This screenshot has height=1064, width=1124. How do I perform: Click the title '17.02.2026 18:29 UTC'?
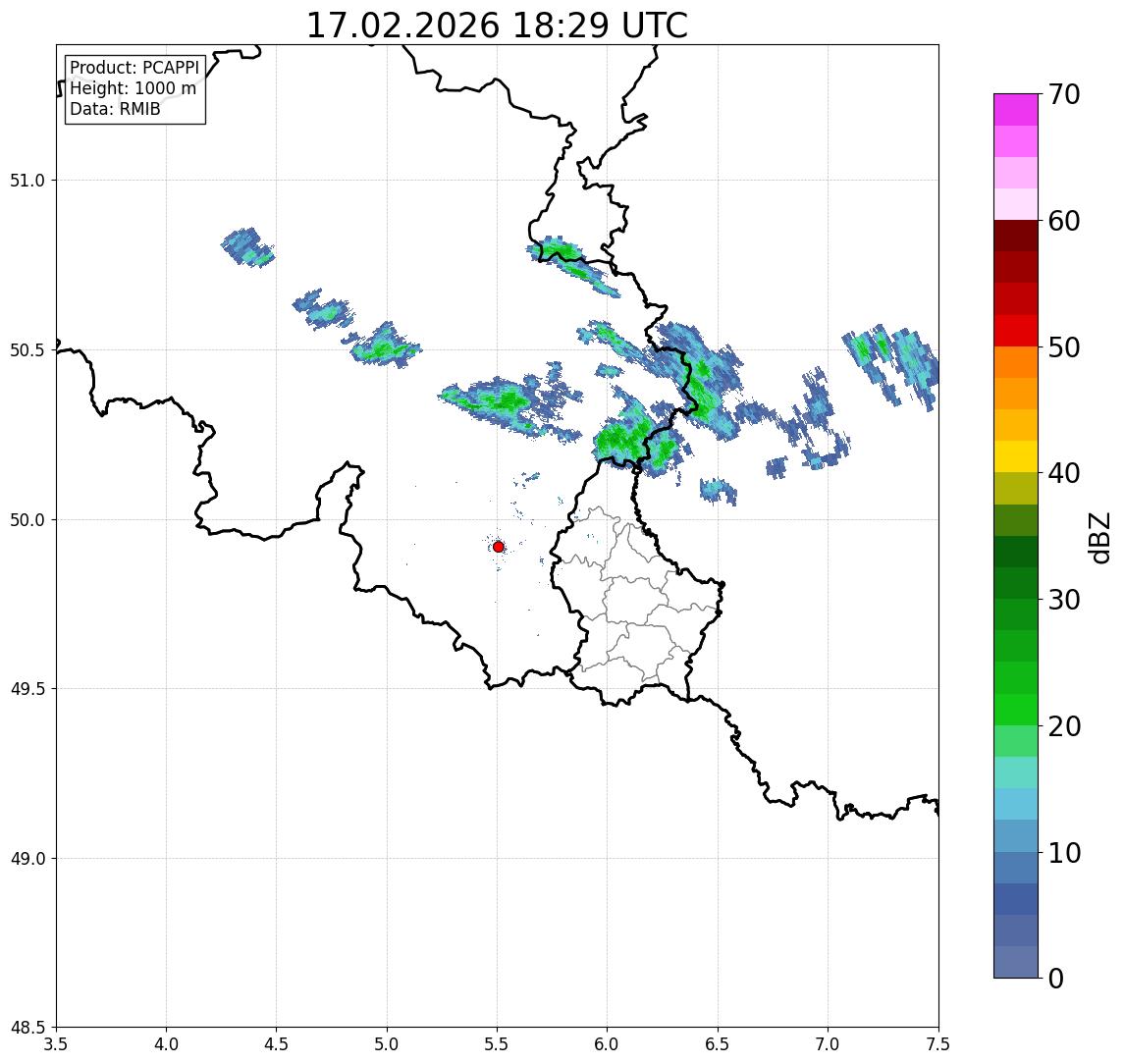click(x=497, y=26)
